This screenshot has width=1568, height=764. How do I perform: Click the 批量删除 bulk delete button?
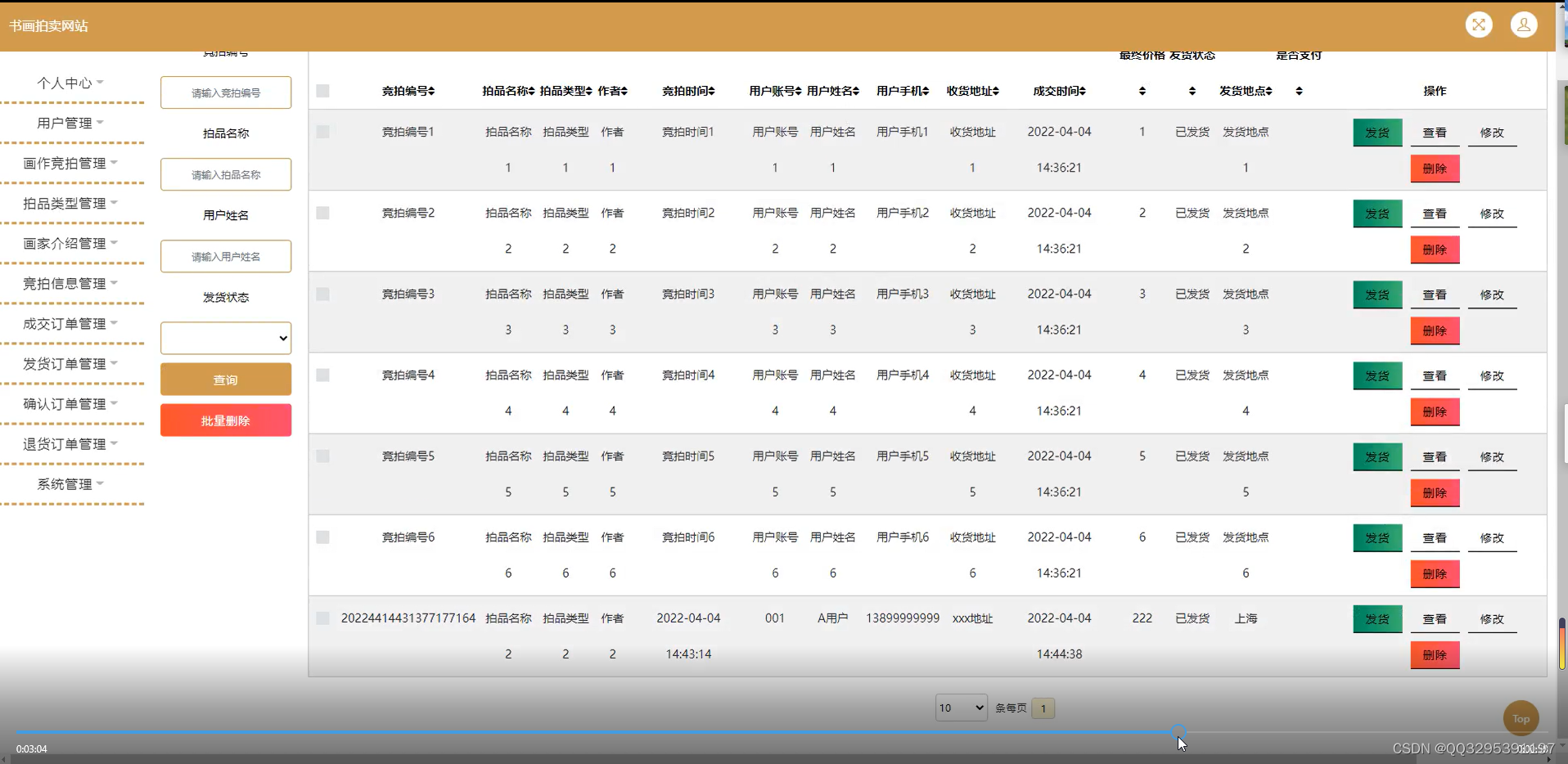point(226,420)
